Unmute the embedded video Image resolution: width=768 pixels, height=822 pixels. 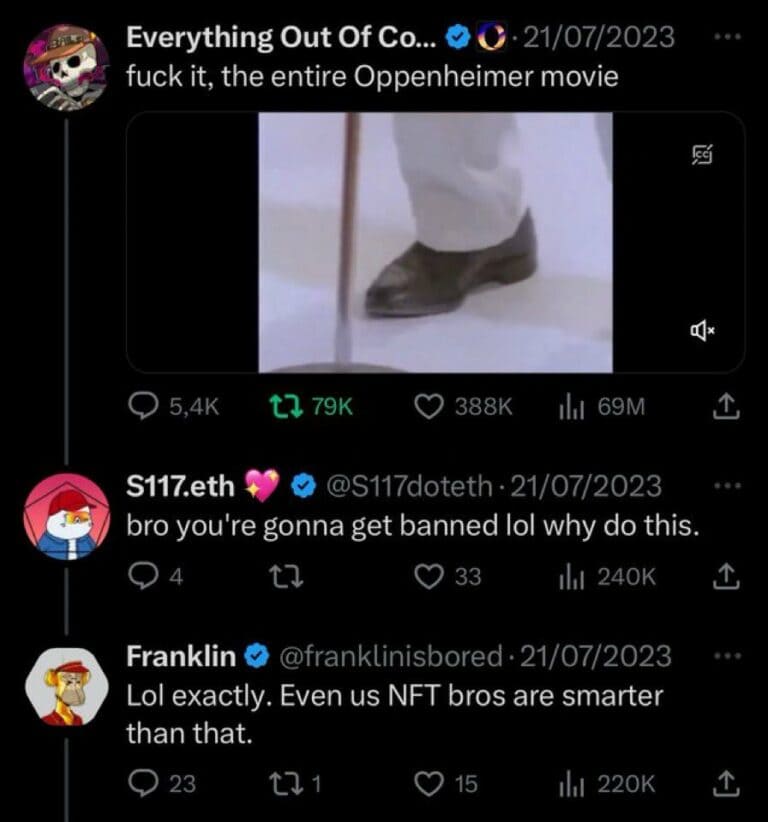(x=700, y=329)
